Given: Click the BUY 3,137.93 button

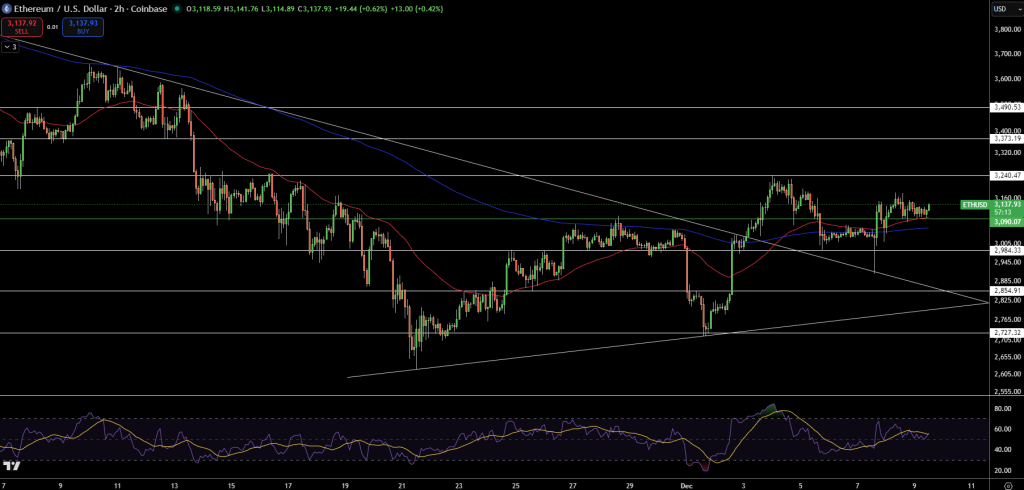Looking at the screenshot, I should (83, 27).
